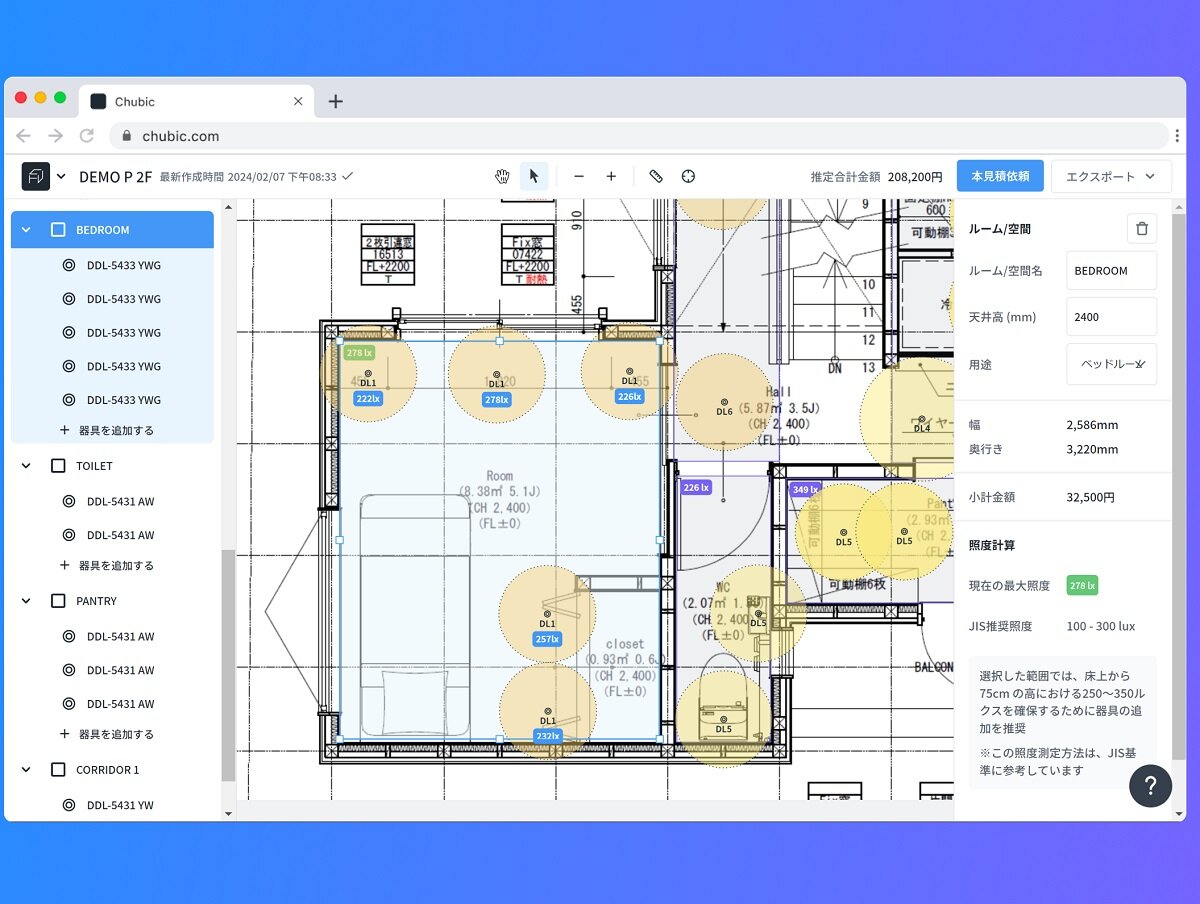Click the ルーム/空間名 input field

tap(1111, 270)
